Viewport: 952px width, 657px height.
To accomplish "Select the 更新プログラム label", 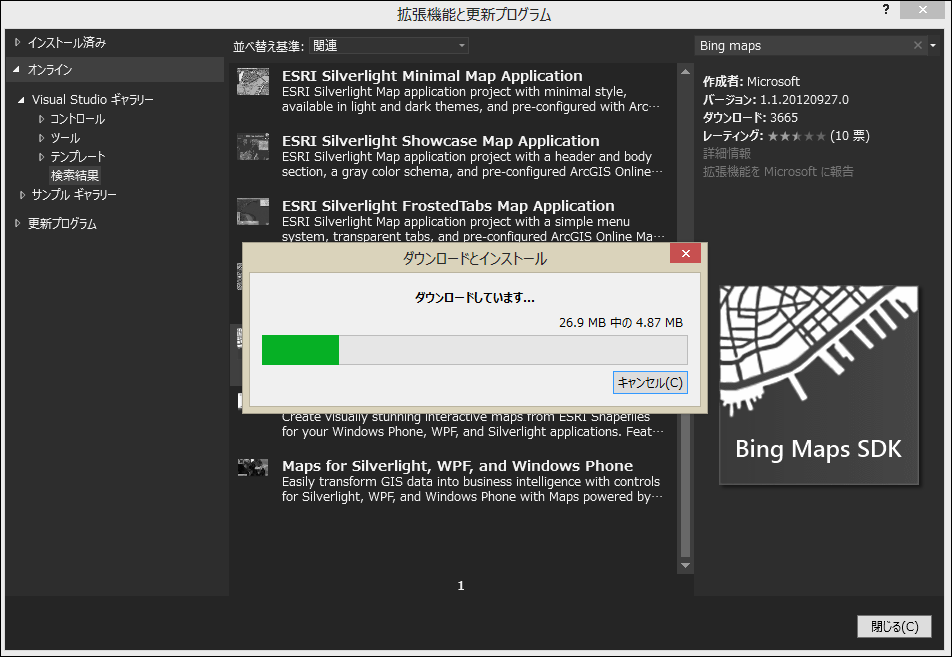I will click(x=62, y=223).
